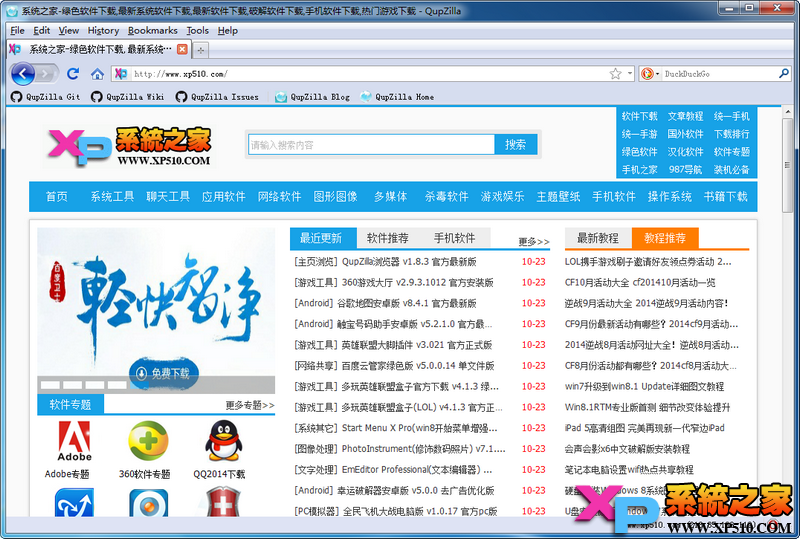
Task: Open the File menu
Action: (17, 31)
